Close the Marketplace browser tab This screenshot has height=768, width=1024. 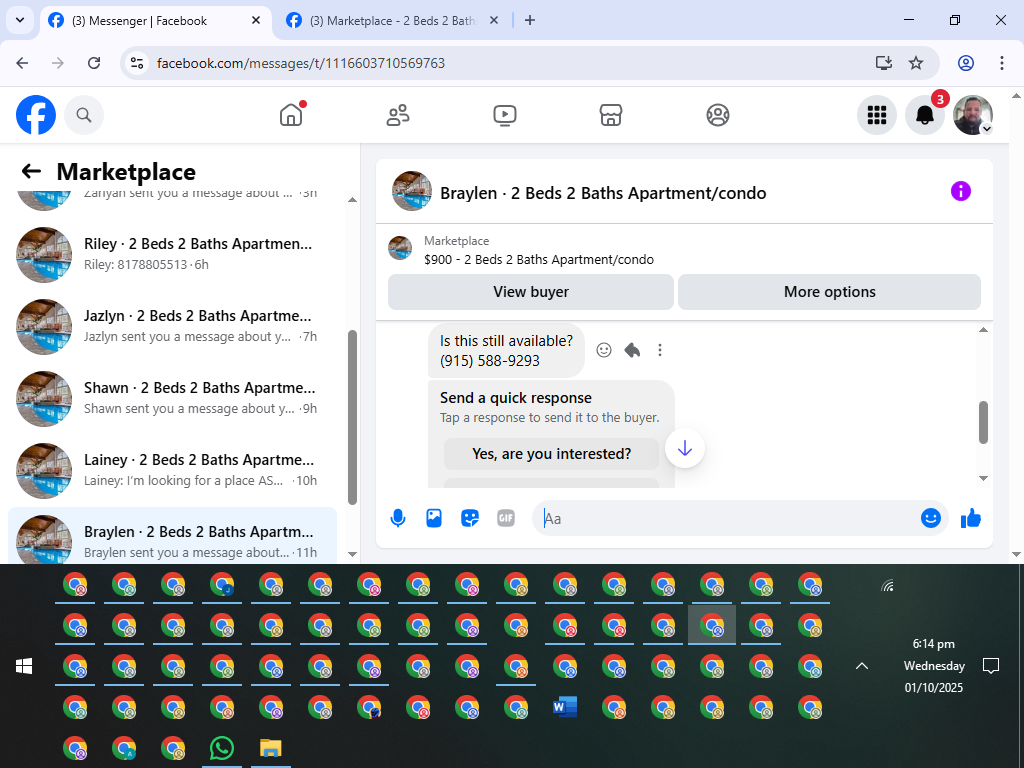coord(494,21)
